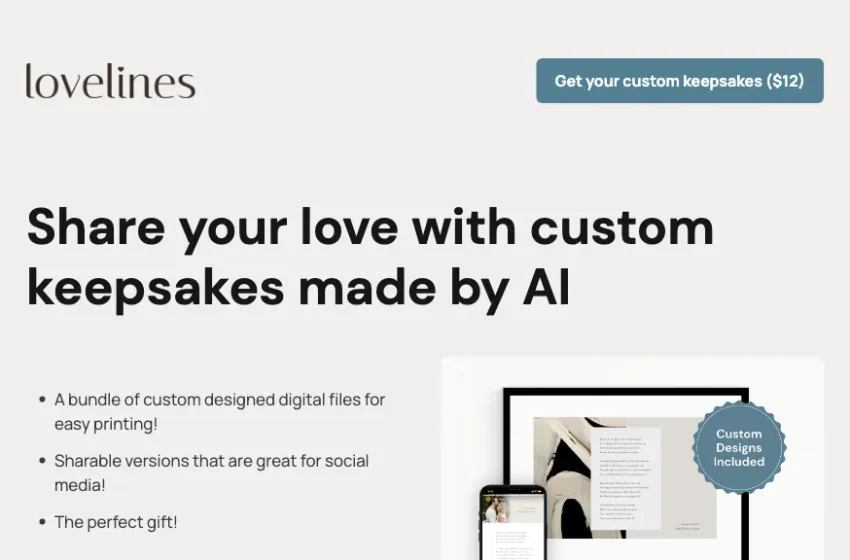This screenshot has height=560, width=850.
Task: Click the Get your custom keepsakes ($12) button
Action: tap(680, 81)
